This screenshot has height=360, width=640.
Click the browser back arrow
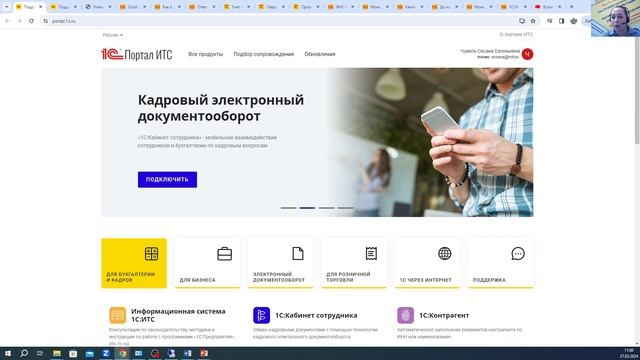click(7, 21)
